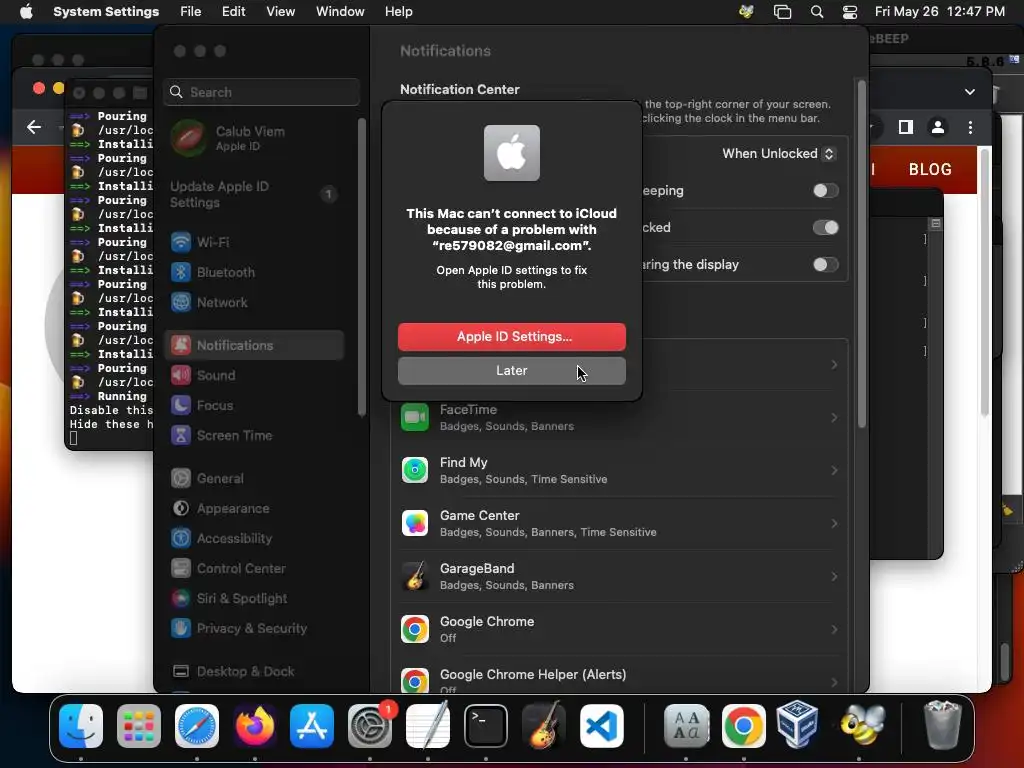1024x768 pixels.
Task: Open the View menu
Action: [280, 12]
